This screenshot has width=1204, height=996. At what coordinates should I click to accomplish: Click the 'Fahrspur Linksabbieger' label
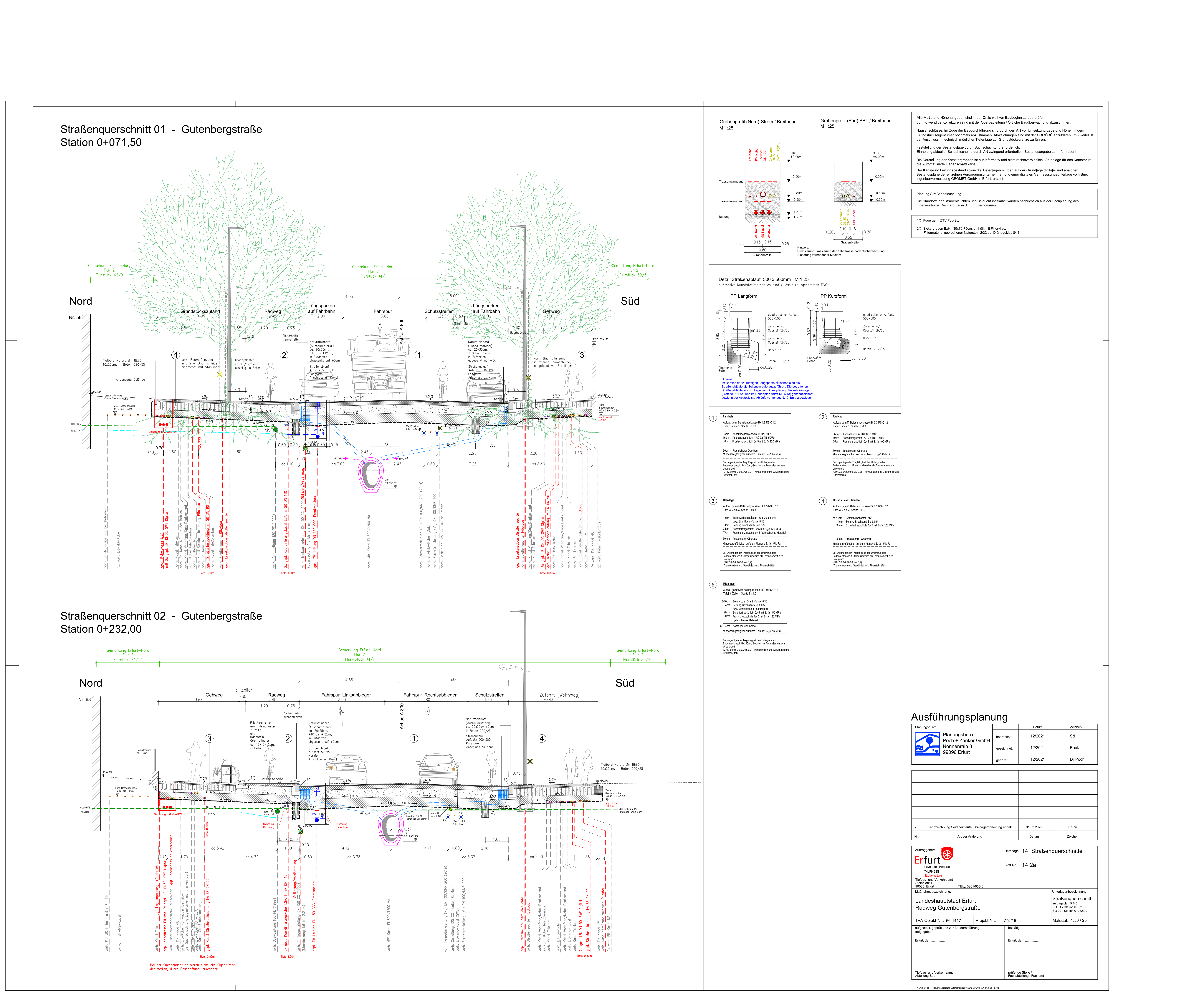point(346,695)
